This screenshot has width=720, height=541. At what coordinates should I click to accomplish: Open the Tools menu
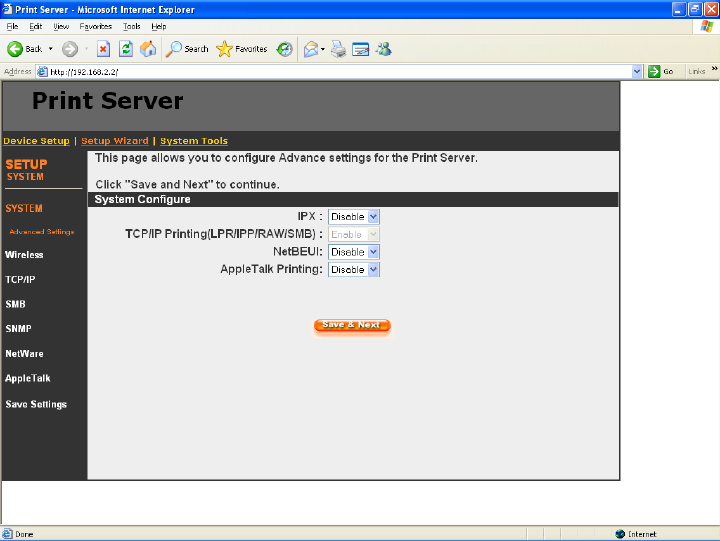click(x=131, y=26)
